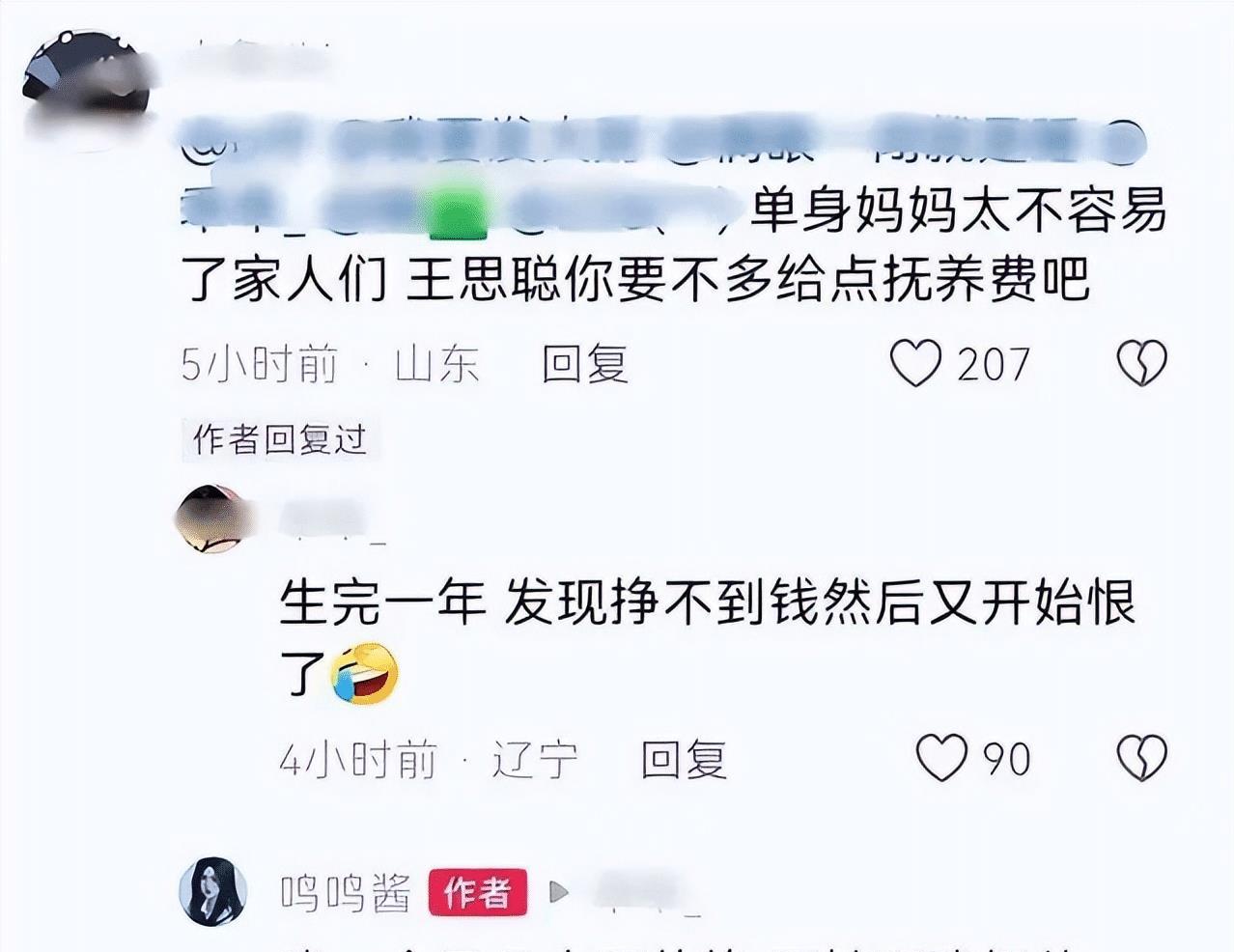Reply to the Liaoning comment

(684, 759)
